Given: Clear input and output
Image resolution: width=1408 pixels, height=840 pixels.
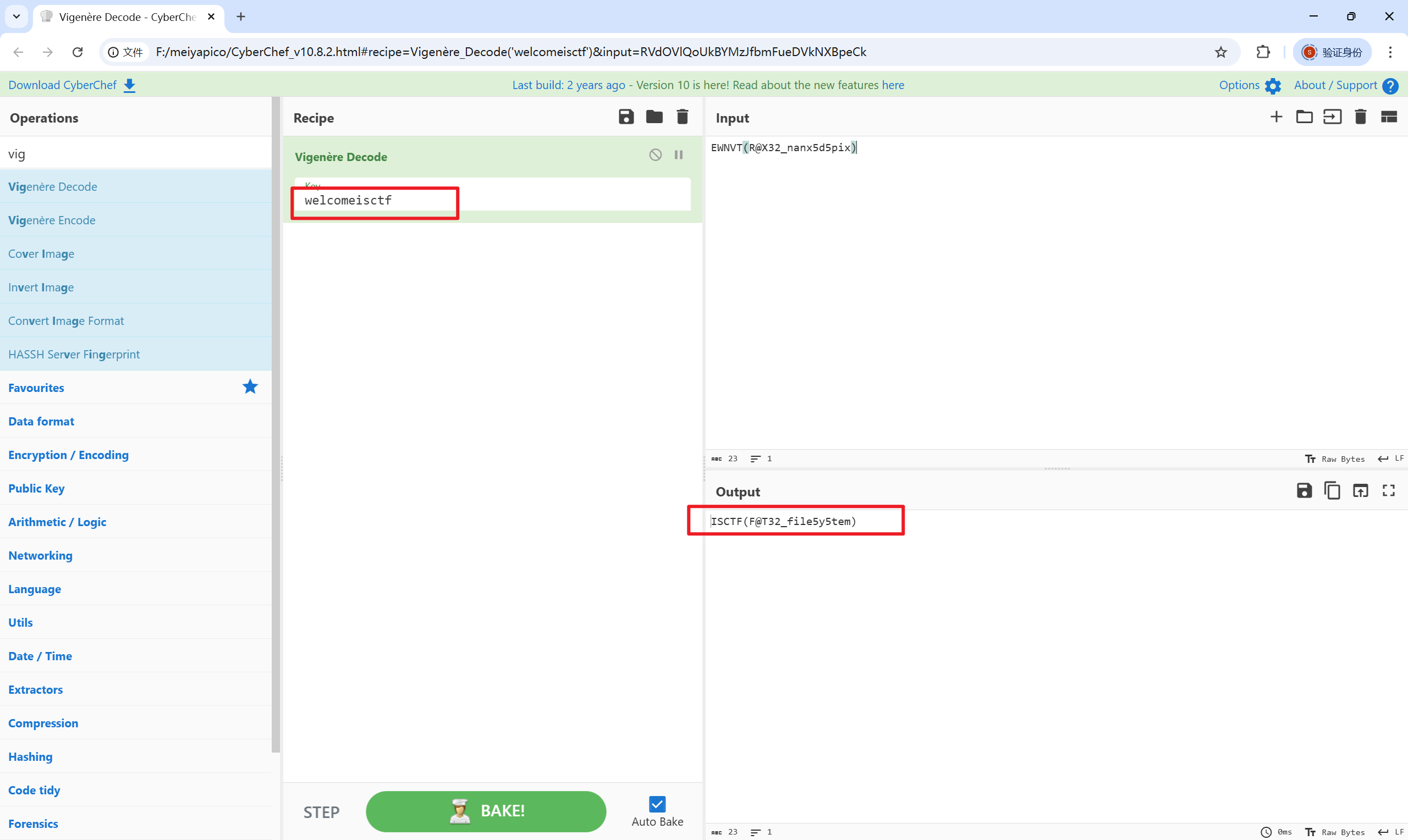Looking at the screenshot, I should click(x=1361, y=117).
